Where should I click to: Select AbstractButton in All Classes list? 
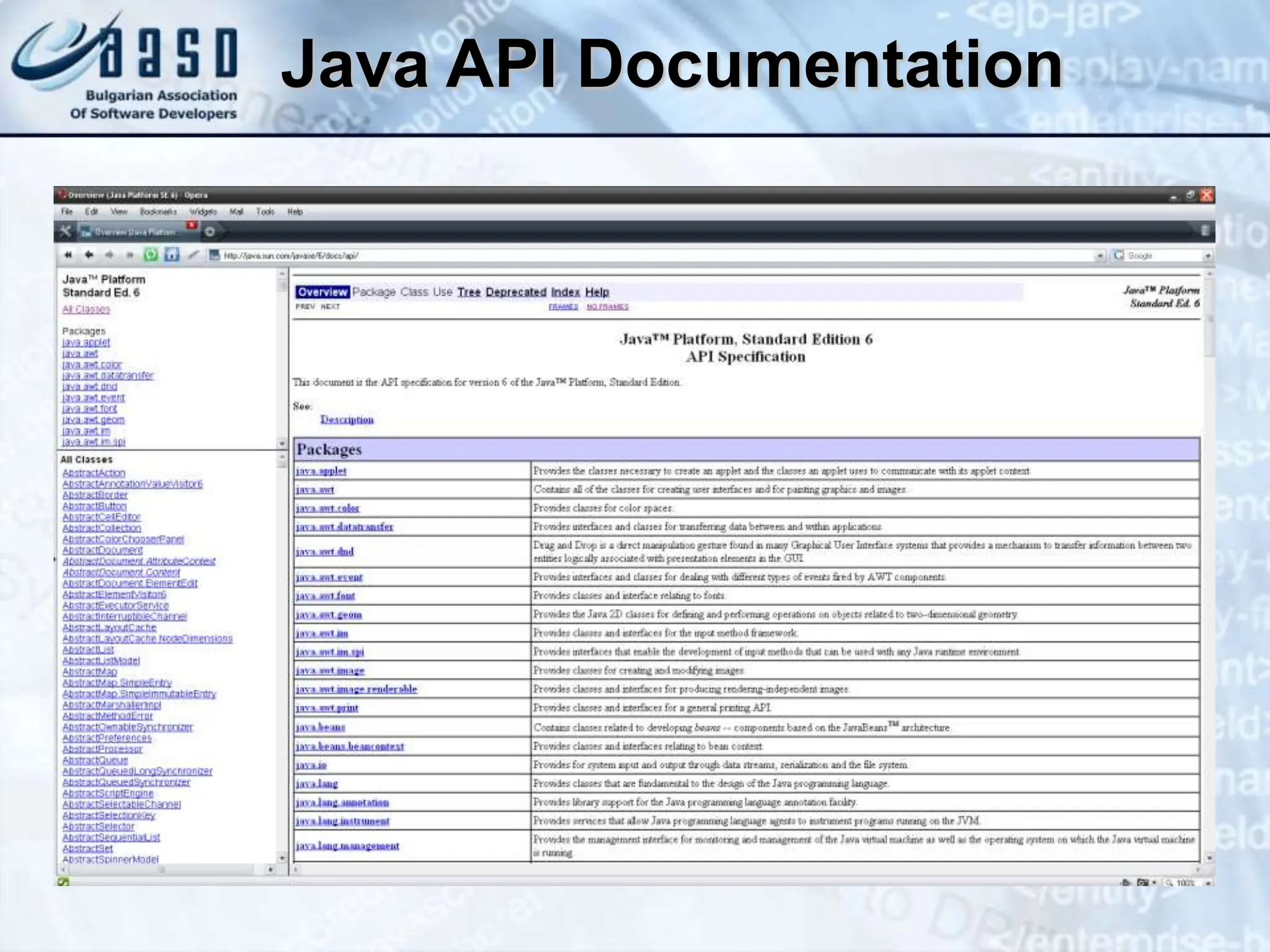point(94,506)
